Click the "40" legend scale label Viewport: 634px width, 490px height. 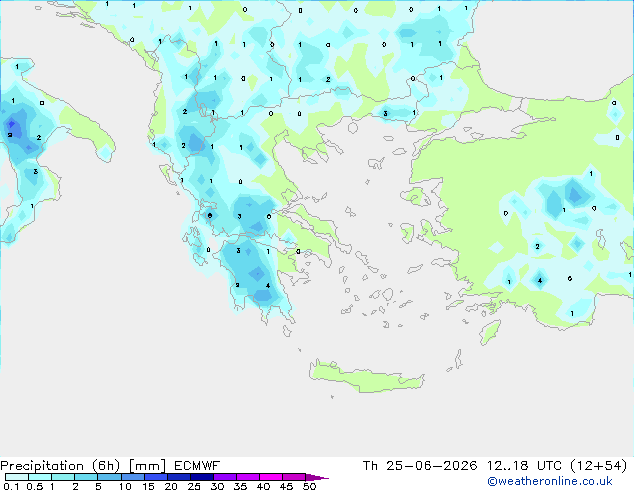click(x=264, y=486)
